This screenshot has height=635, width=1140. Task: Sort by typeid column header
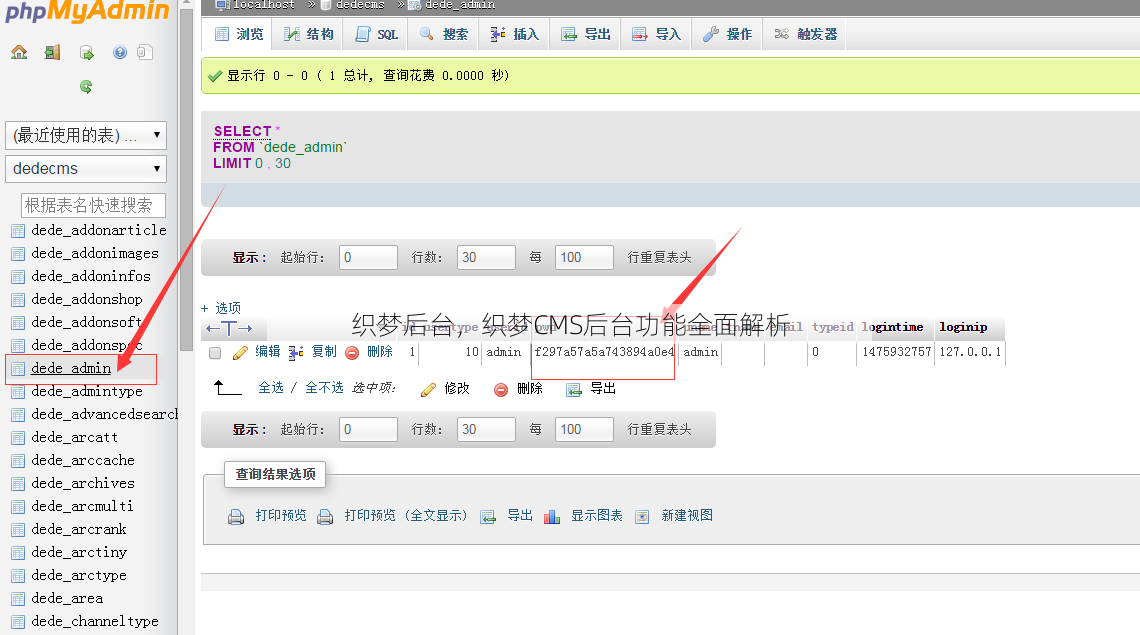(x=833, y=327)
